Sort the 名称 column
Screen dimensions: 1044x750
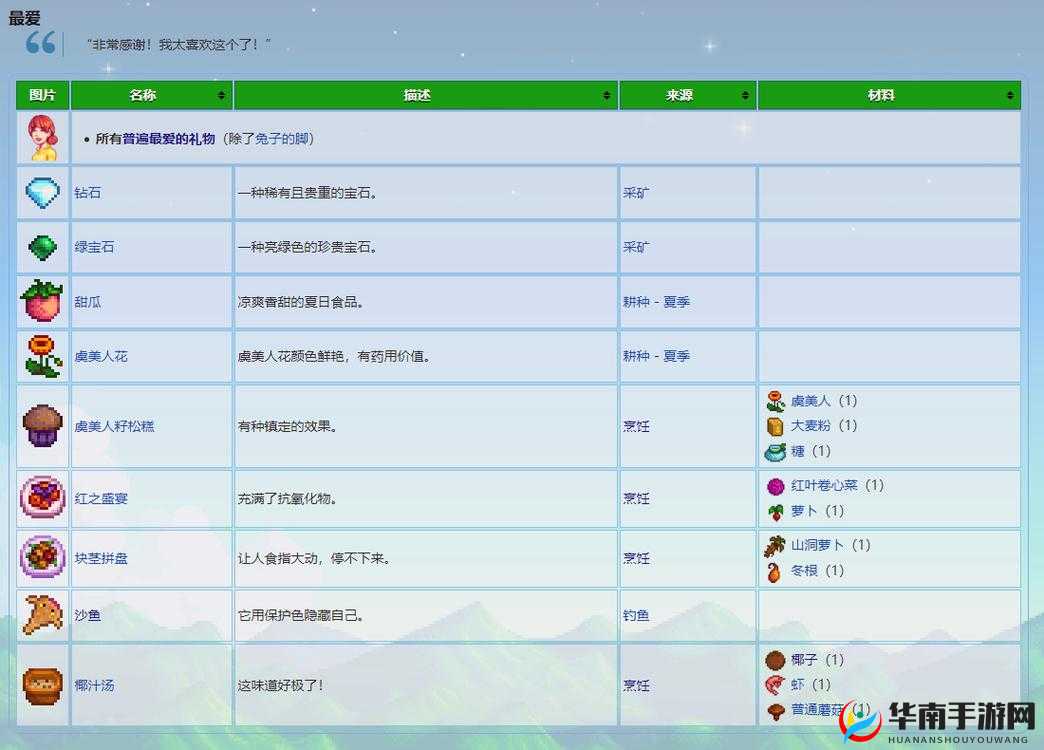point(220,95)
